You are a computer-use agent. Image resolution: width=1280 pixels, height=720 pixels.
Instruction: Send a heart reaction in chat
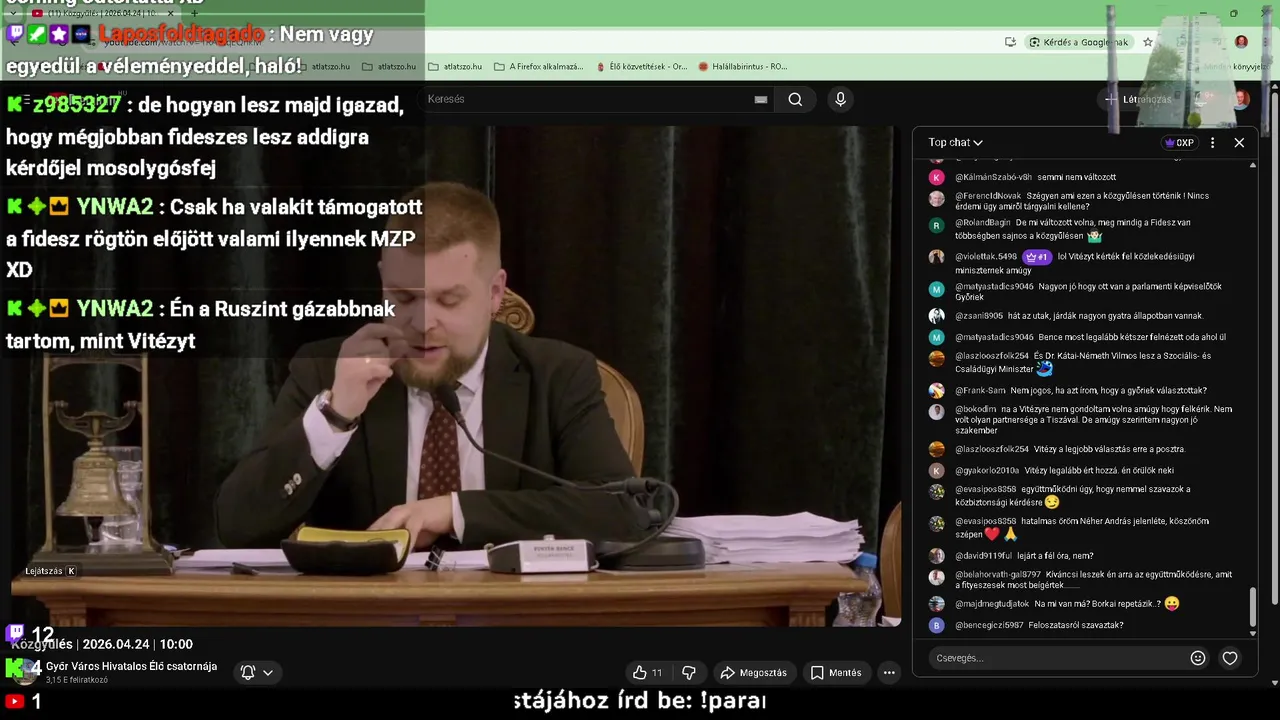coord(1230,658)
